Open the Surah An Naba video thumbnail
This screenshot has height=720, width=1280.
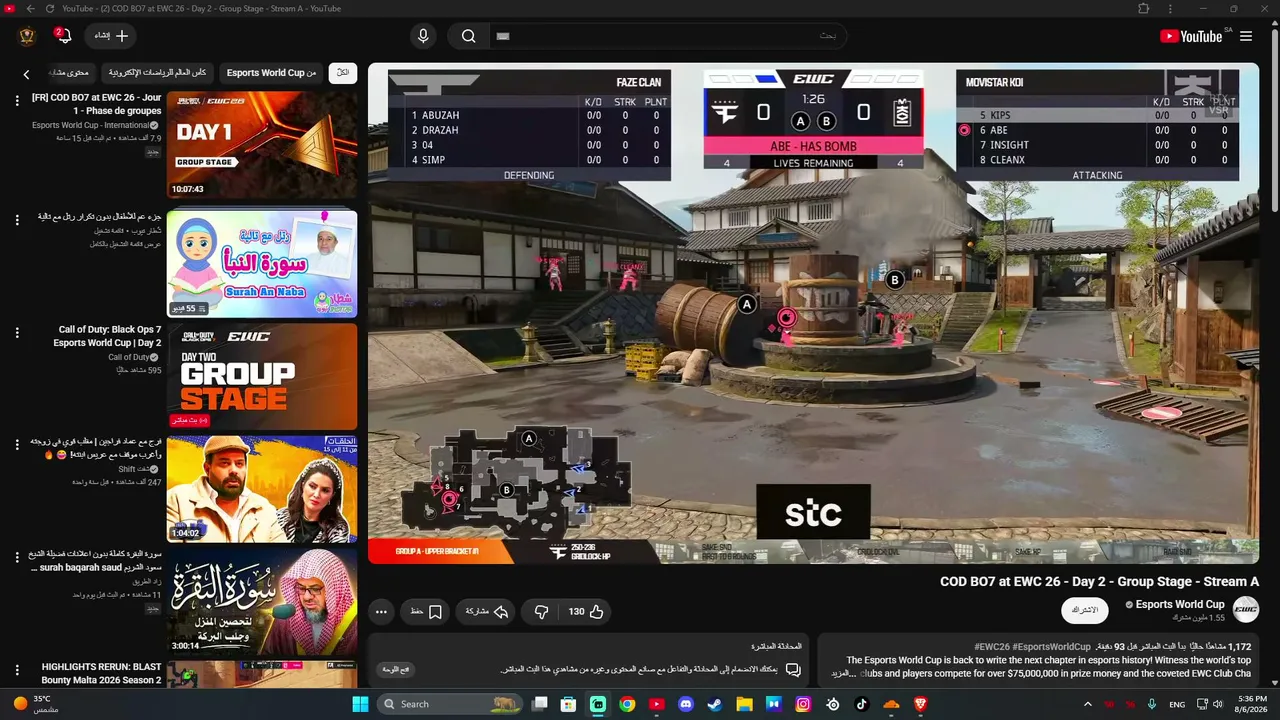point(262,263)
